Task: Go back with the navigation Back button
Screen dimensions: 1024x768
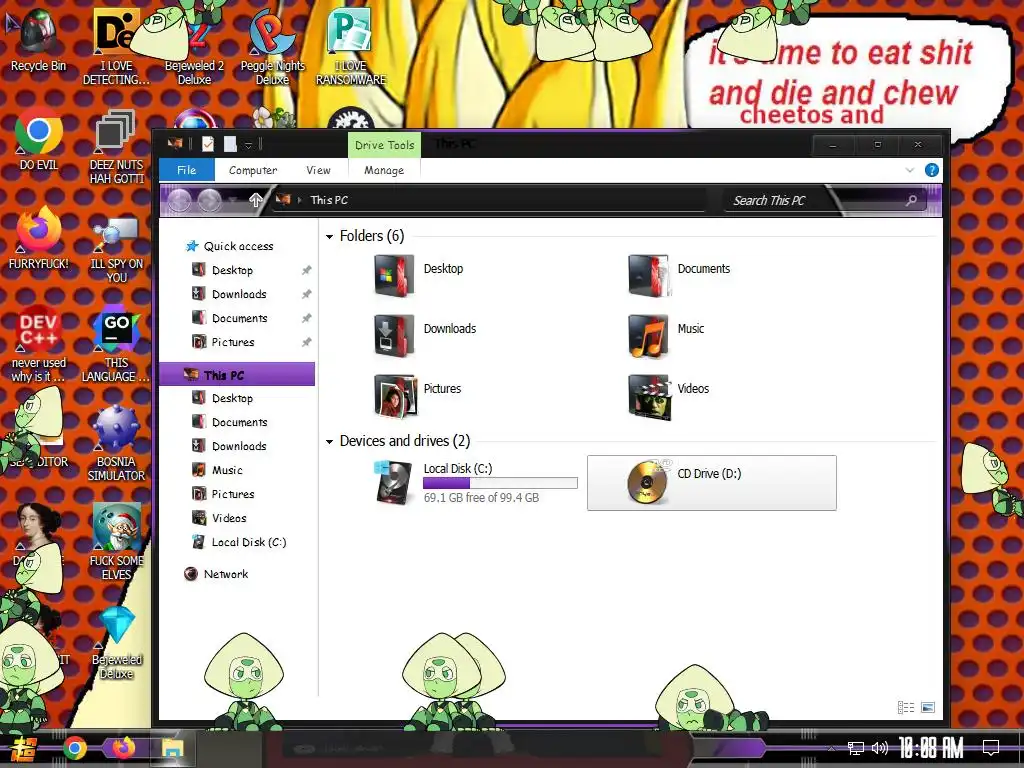Action: tap(179, 200)
